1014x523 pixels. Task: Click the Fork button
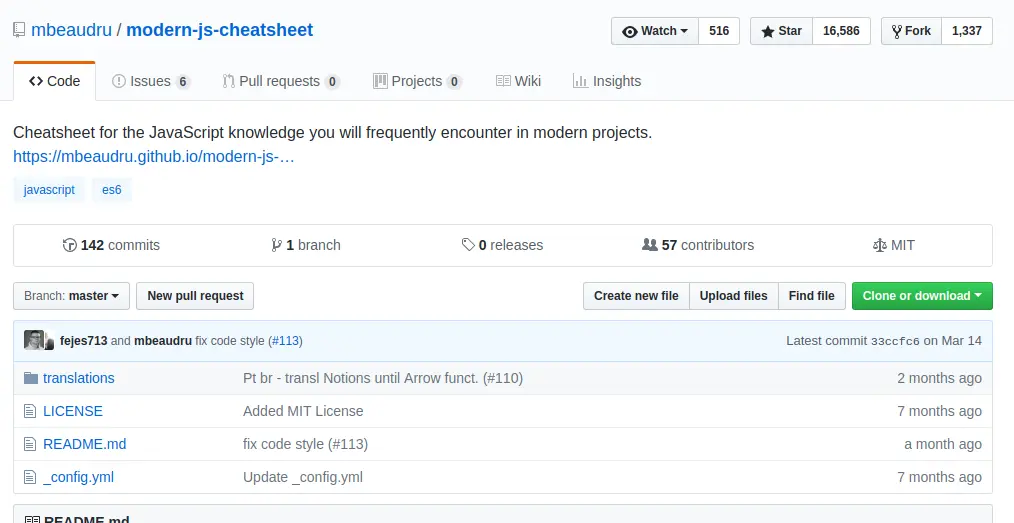click(x=911, y=31)
